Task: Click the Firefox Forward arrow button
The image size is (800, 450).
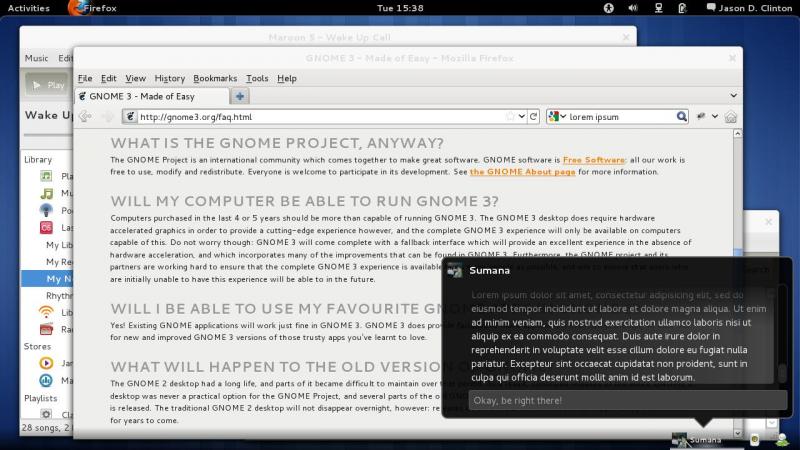Action: pos(108,117)
